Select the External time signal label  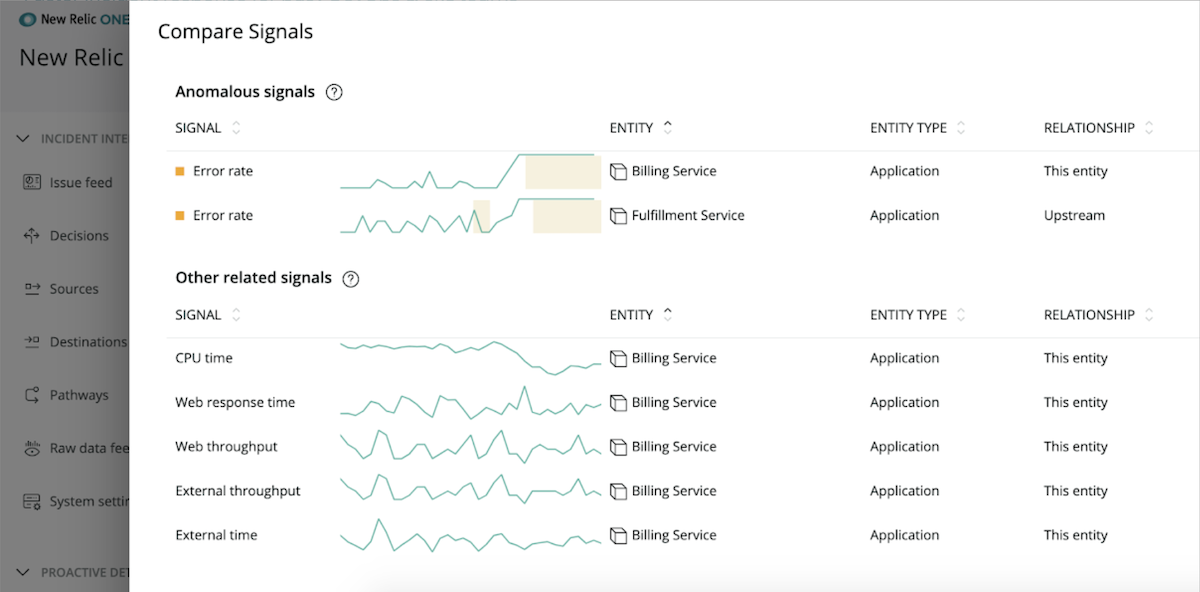pyautogui.click(x=216, y=535)
